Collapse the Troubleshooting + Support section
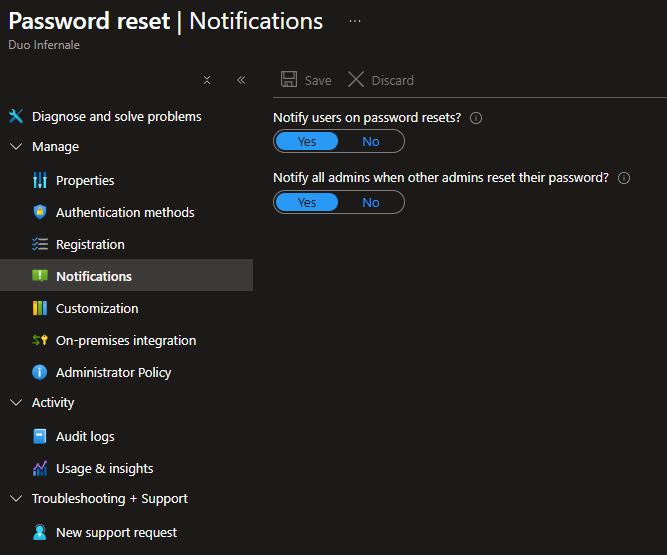667x555 pixels. (x=16, y=499)
